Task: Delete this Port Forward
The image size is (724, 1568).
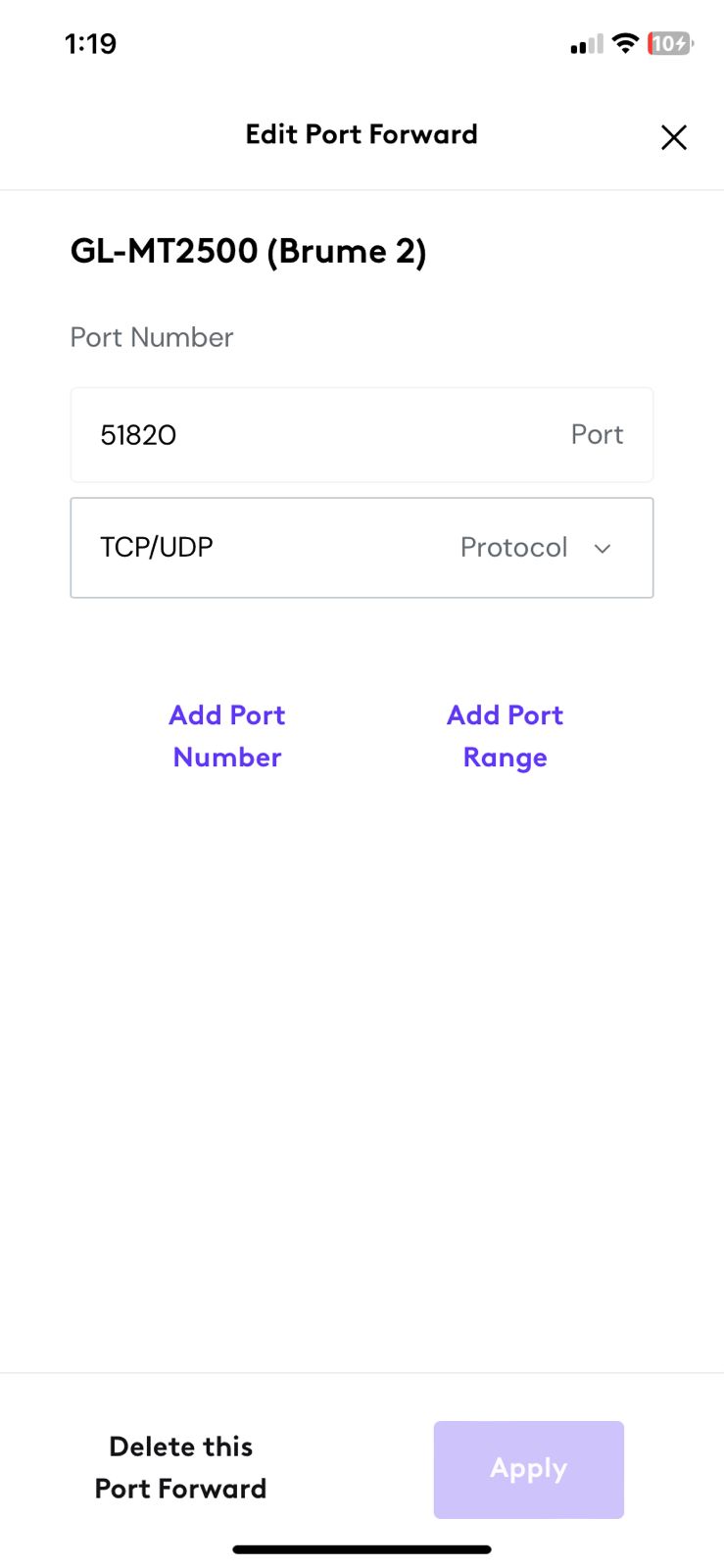Action: coord(181,1467)
